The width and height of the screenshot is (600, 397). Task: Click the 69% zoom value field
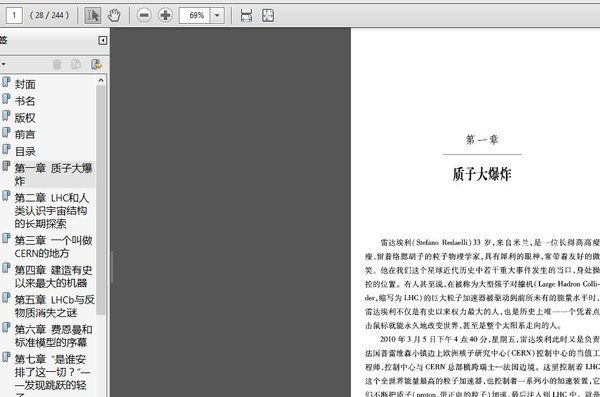[x=194, y=15]
